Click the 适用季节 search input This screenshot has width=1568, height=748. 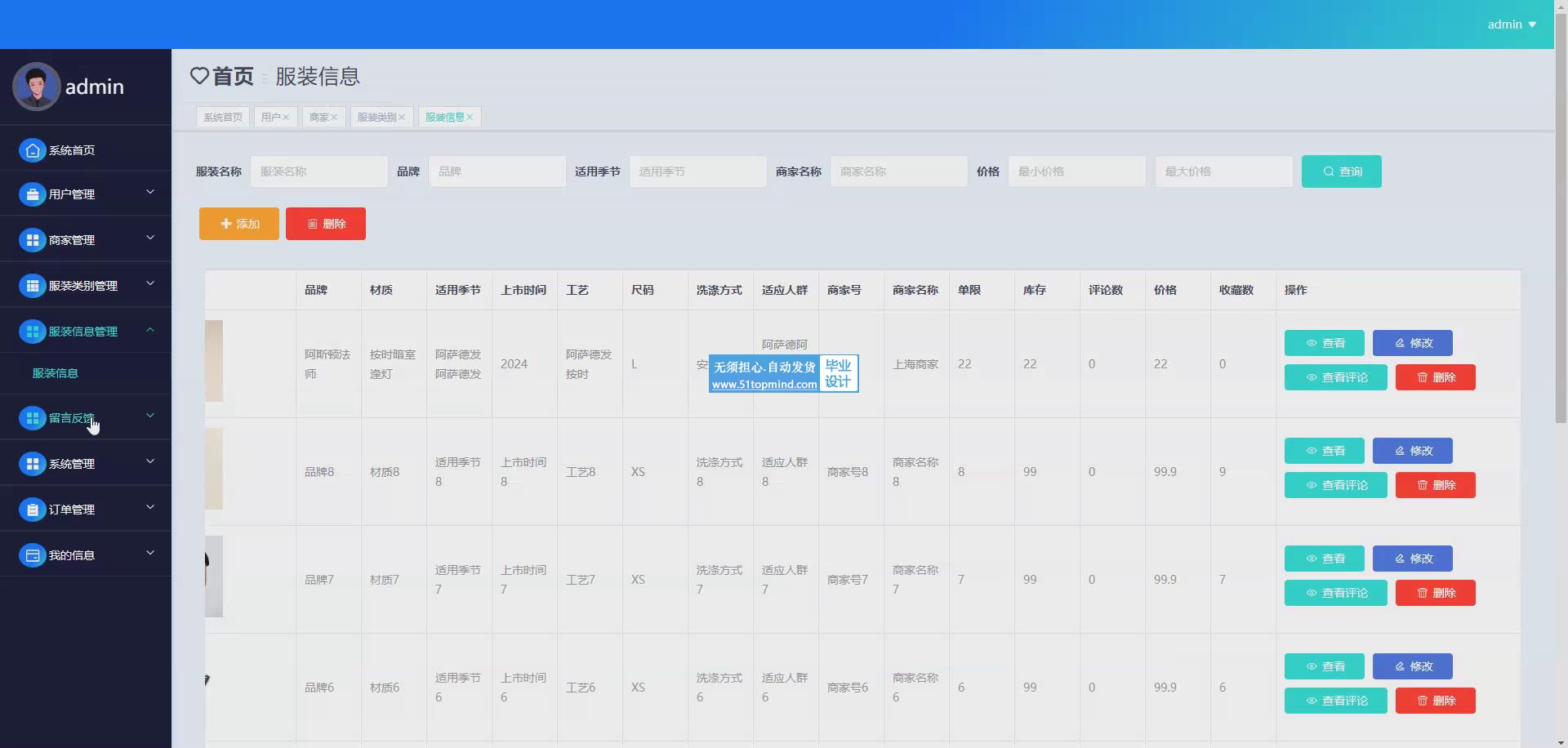[698, 171]
